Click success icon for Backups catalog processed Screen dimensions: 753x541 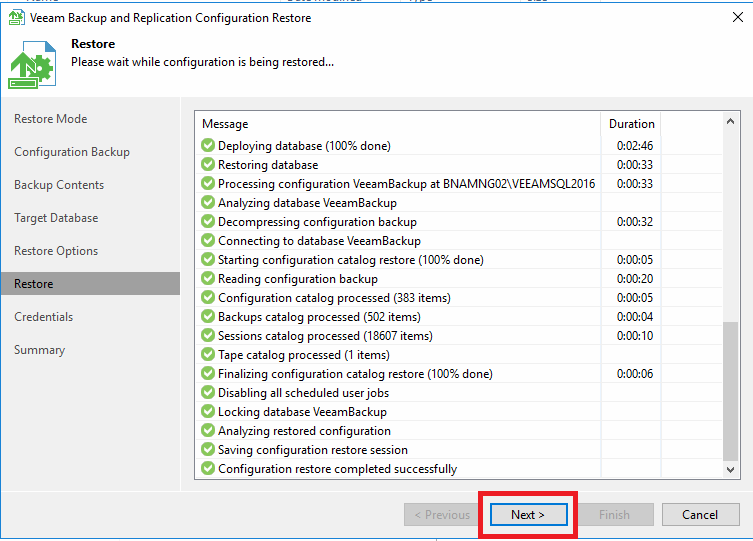pos(208,316)
